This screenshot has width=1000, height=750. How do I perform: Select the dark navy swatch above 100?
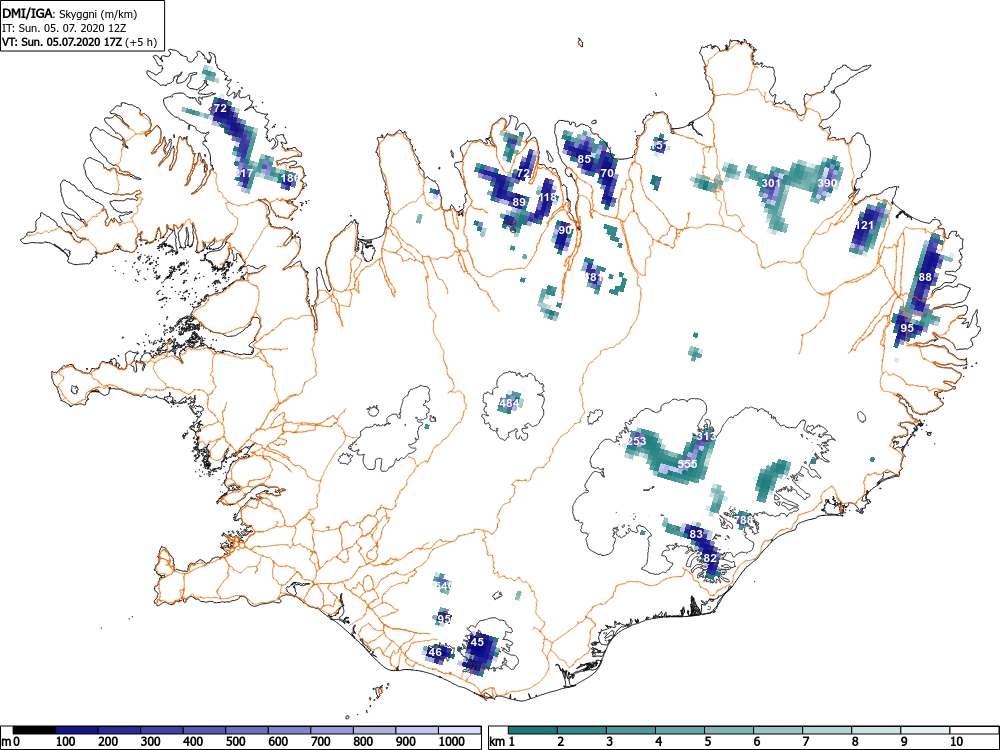[77, 730]
